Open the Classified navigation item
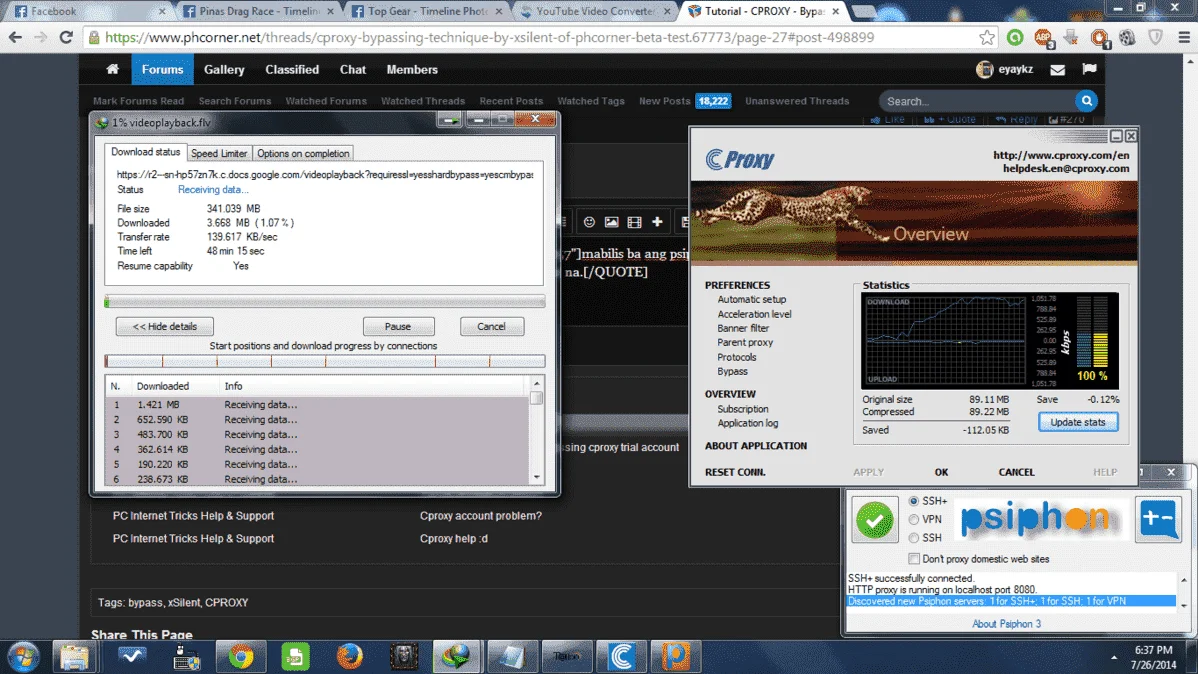 coord(292,70)
